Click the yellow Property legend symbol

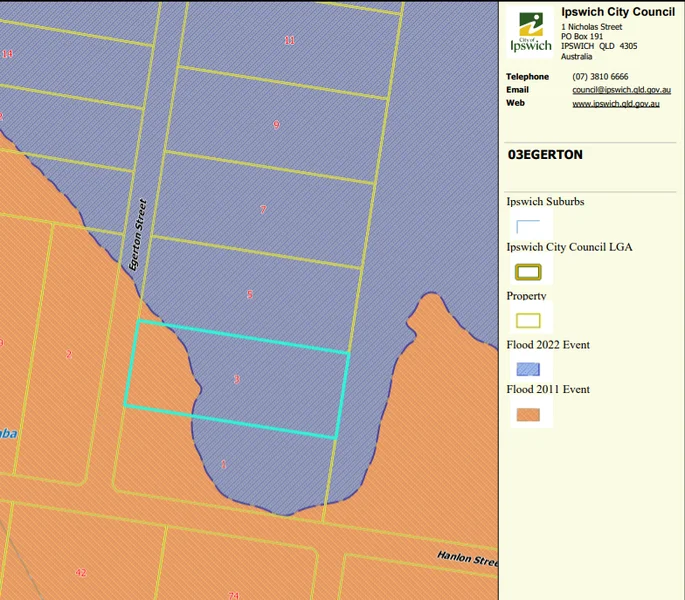tap(527, 321)
